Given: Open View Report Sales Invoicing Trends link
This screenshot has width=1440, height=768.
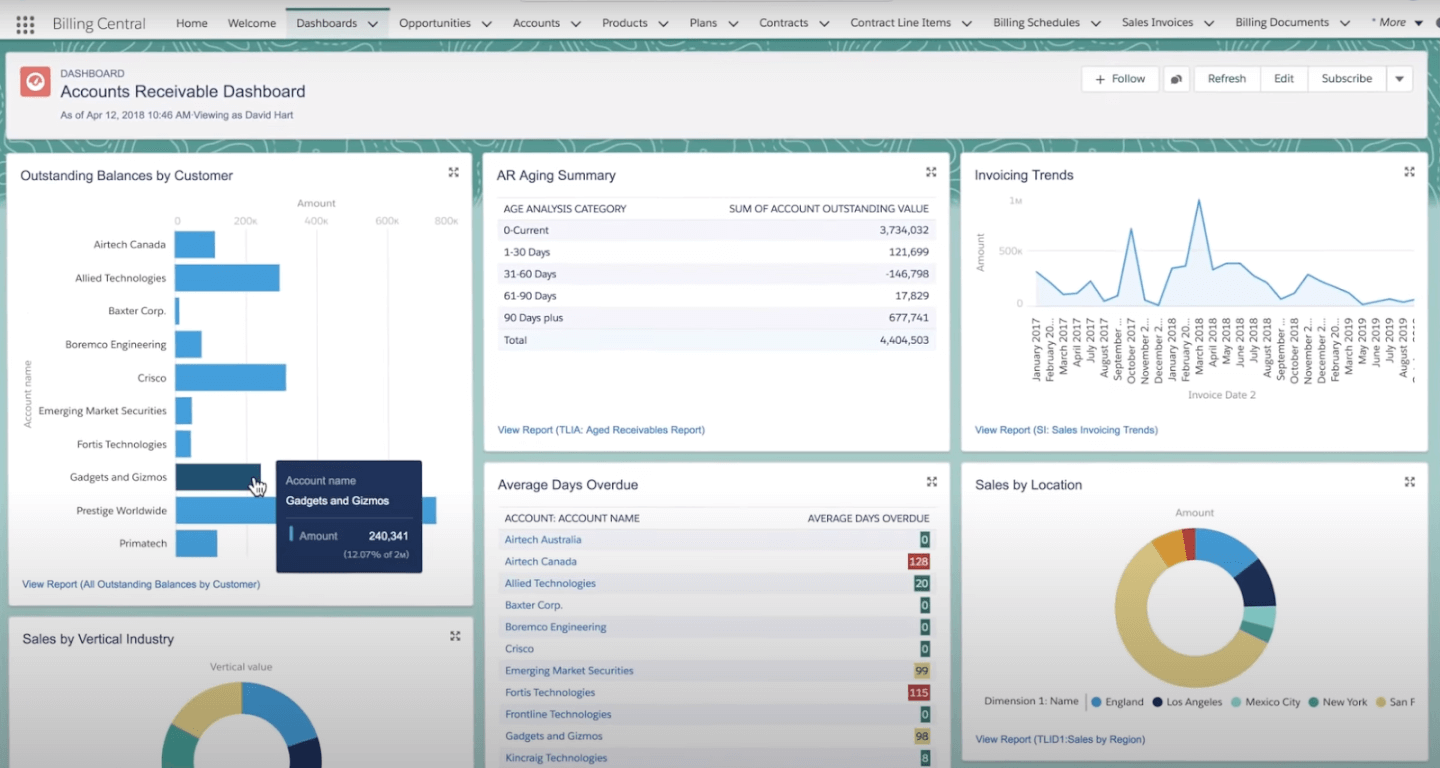Looking at the screenshot, I should point(1066,430).
